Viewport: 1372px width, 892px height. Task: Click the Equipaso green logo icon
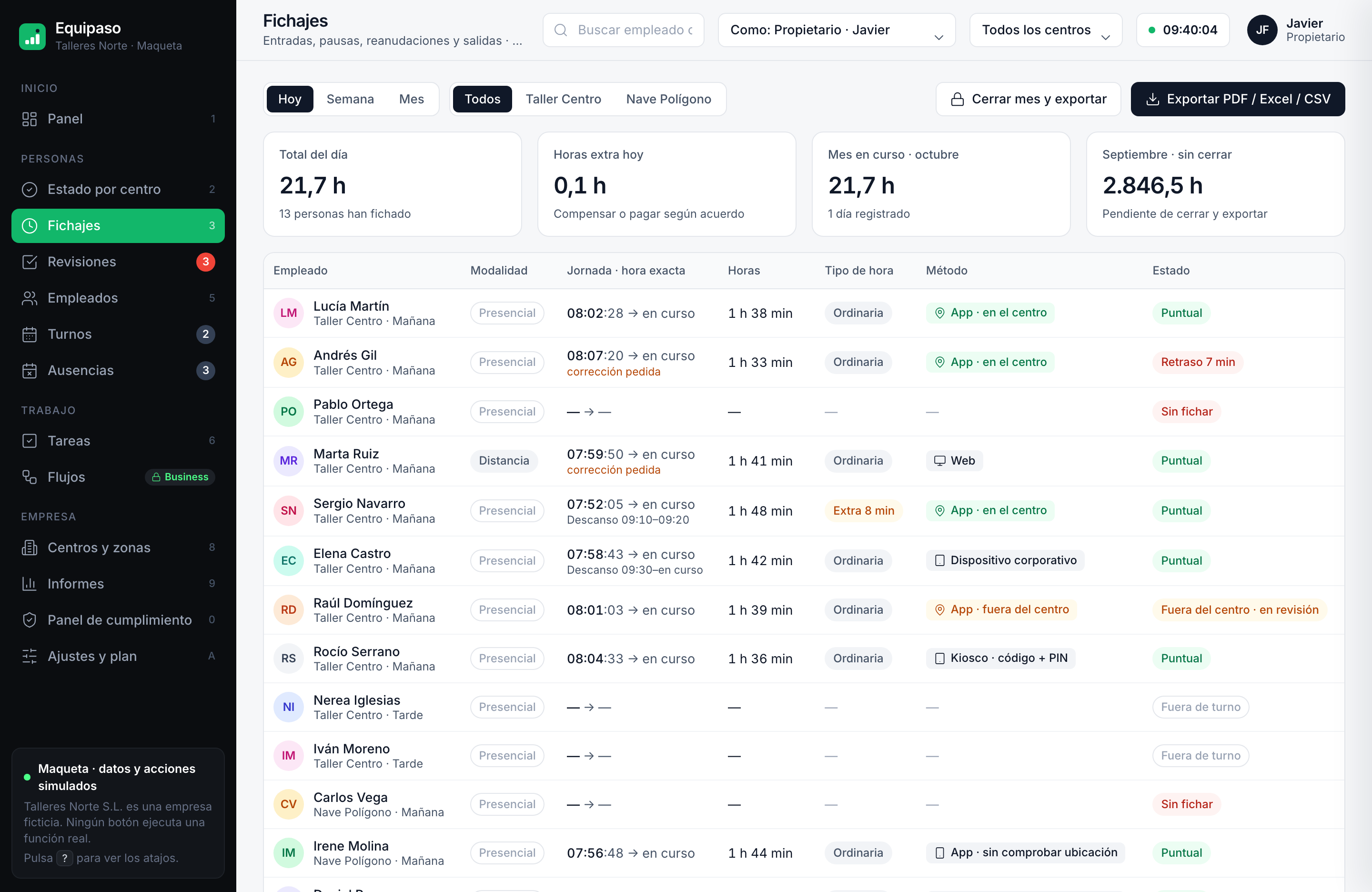pos(32,36)
